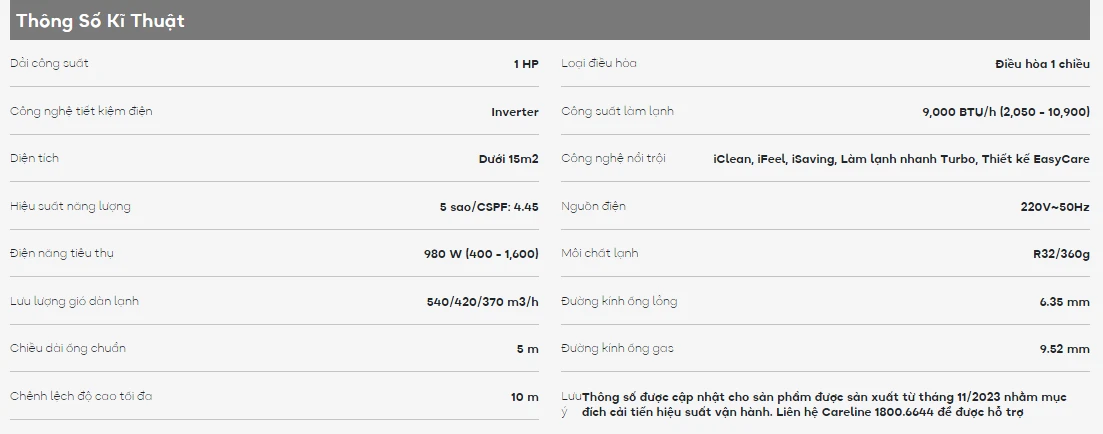Click the "Hiệu suất năng lượng" label
The width and height of the screenshot is (1103, 434).
[x=70, y=206]
